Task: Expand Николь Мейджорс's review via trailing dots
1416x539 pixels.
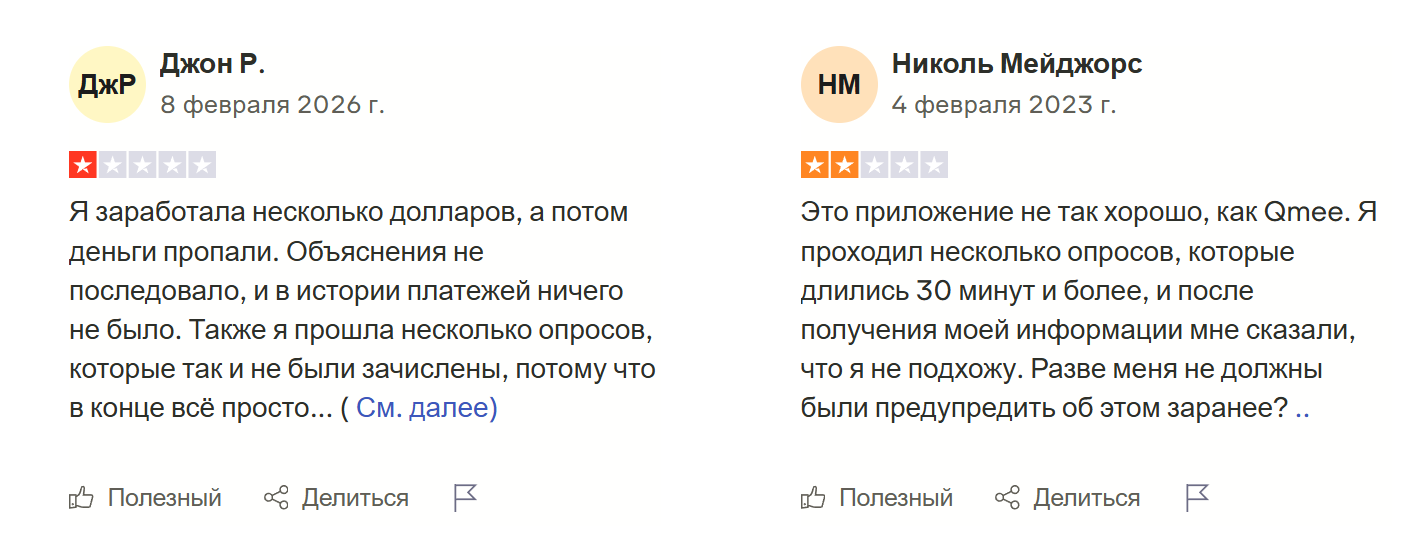Action: (1302, 409)
